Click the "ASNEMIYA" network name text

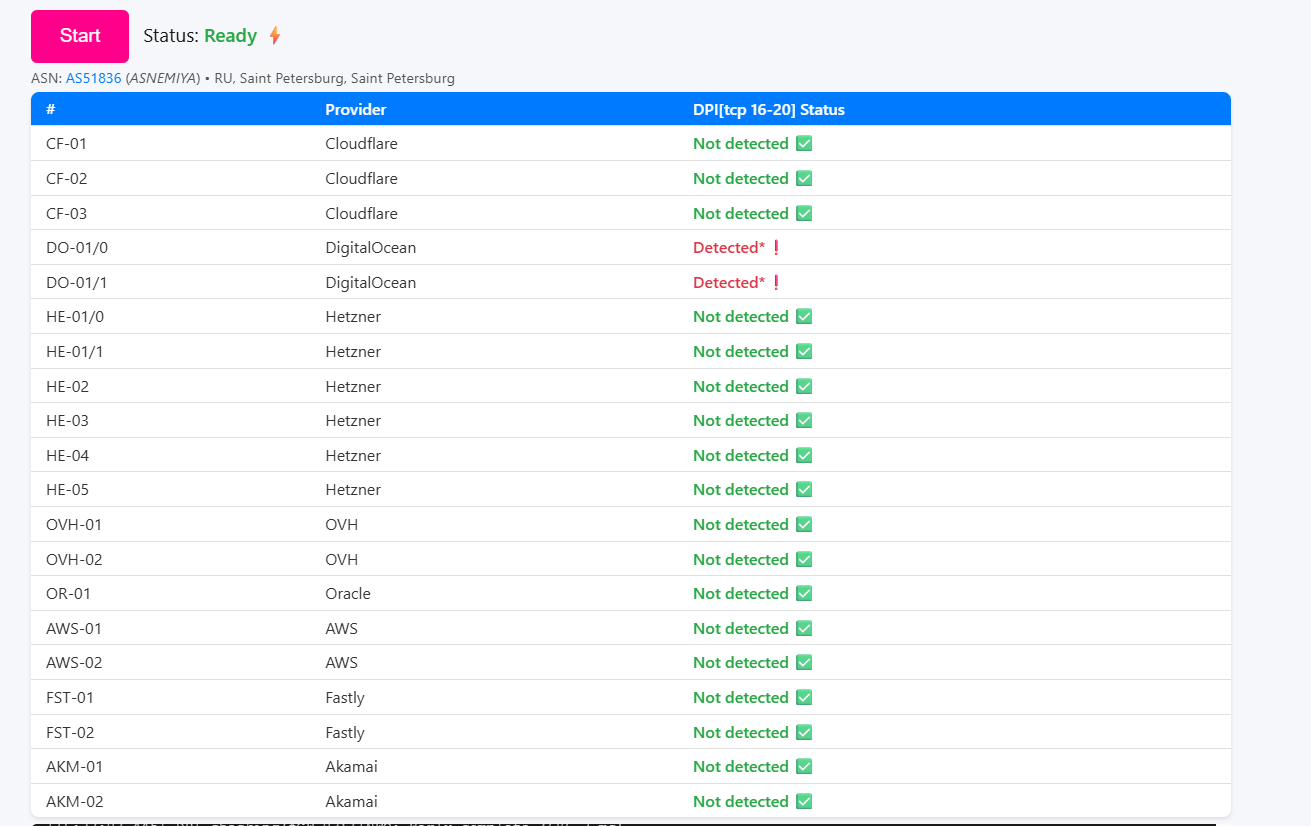coord(162,78)
